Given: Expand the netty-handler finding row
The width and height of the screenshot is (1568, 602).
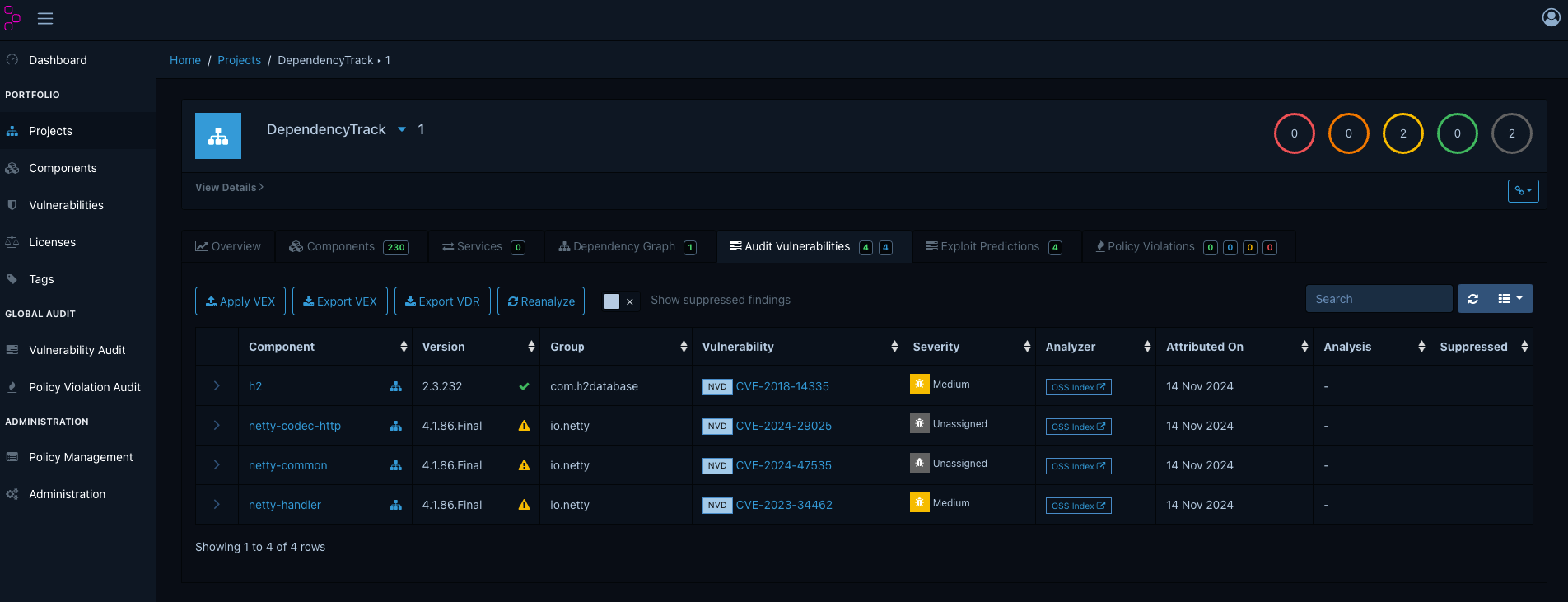Looking at the screenshot, I should click(x=217, y=505).
